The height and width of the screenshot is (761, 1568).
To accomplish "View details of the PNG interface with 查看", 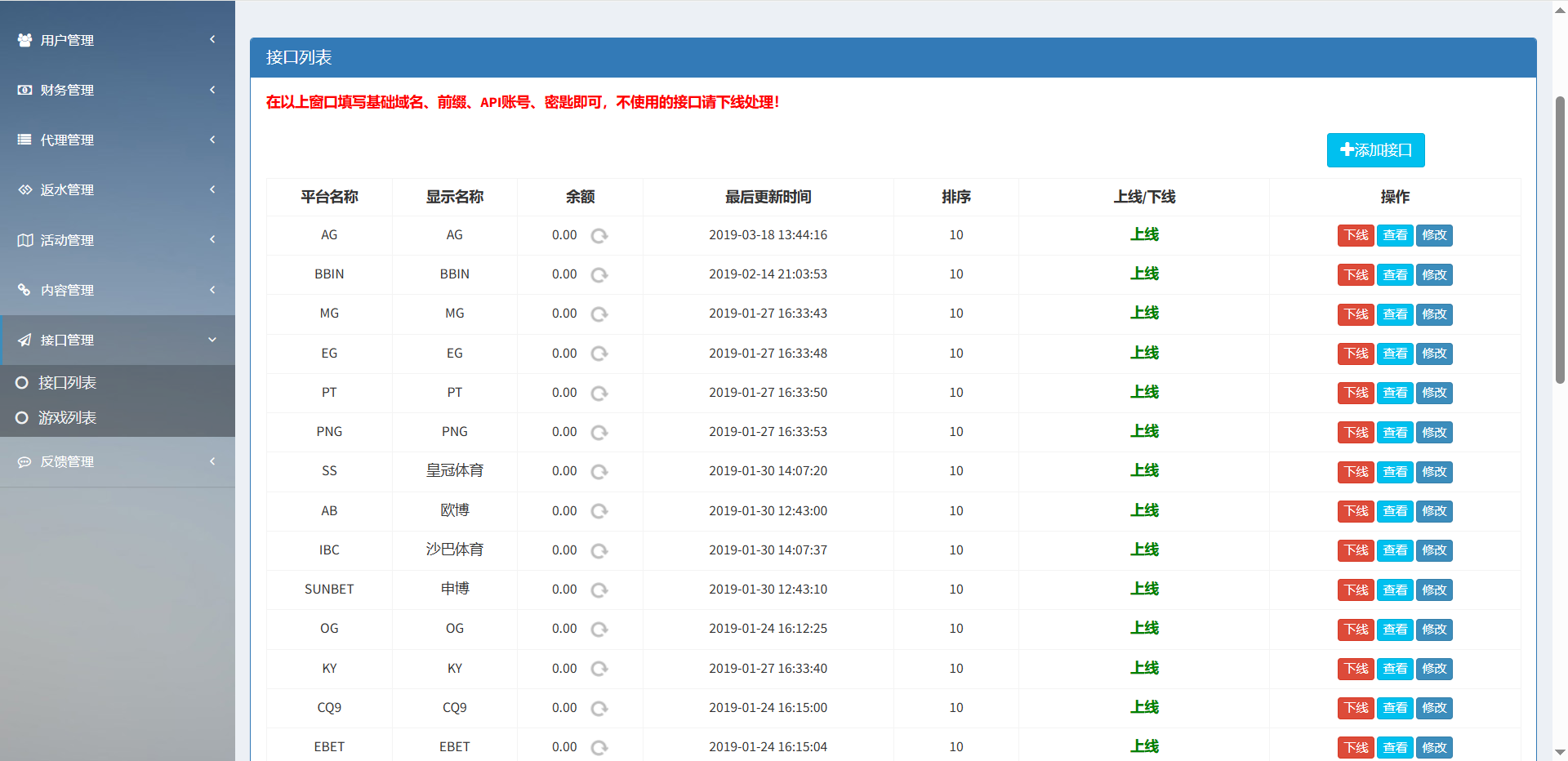I will 1395,433.
